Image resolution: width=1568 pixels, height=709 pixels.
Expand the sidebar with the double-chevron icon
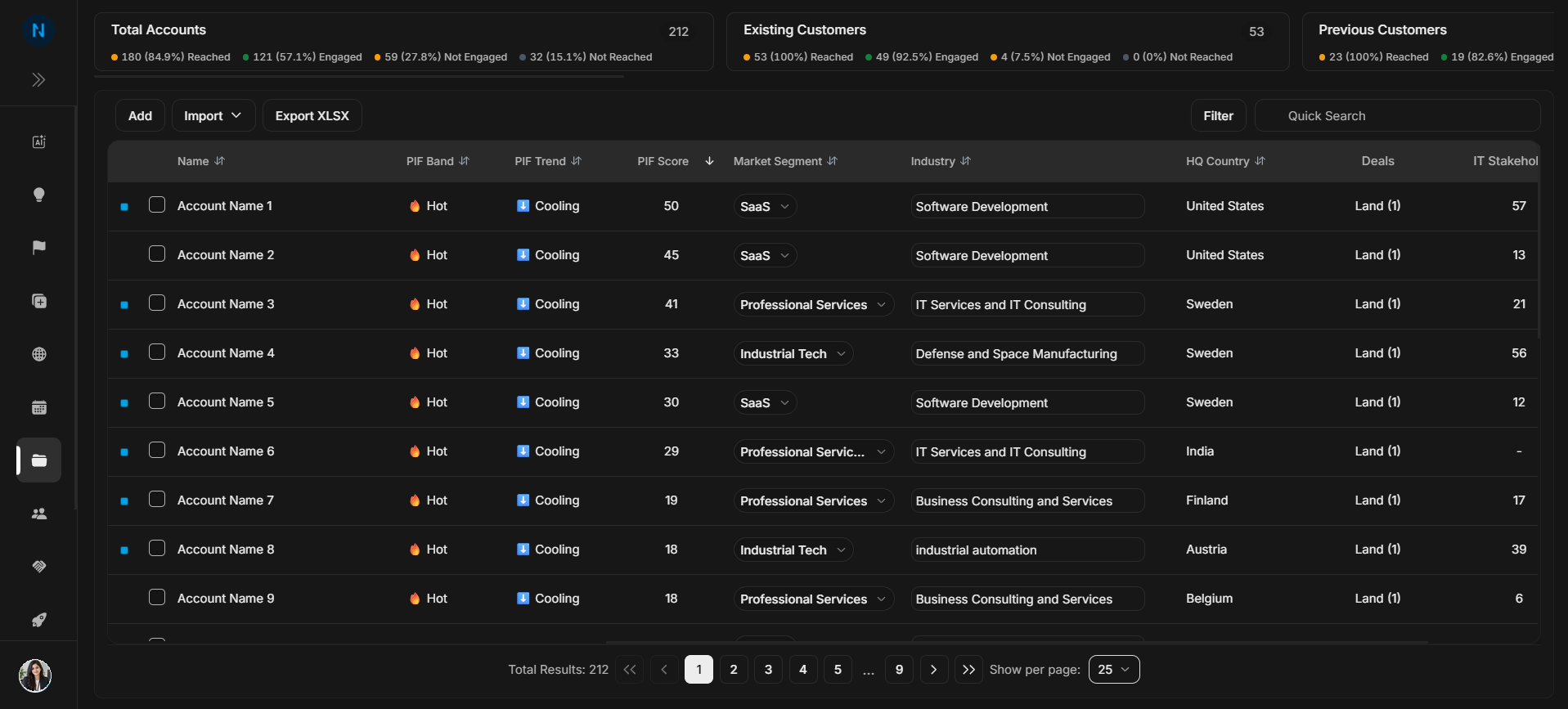click(x=38, y=79)
